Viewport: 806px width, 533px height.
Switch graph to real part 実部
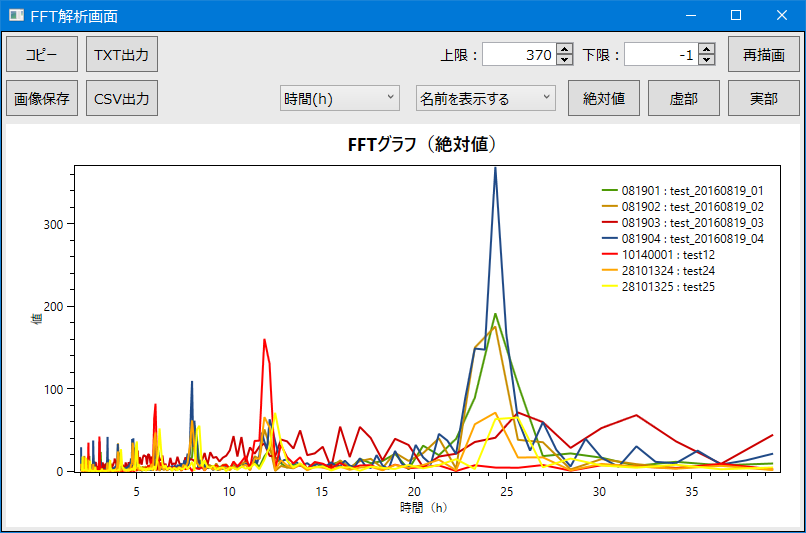point(763,98)
